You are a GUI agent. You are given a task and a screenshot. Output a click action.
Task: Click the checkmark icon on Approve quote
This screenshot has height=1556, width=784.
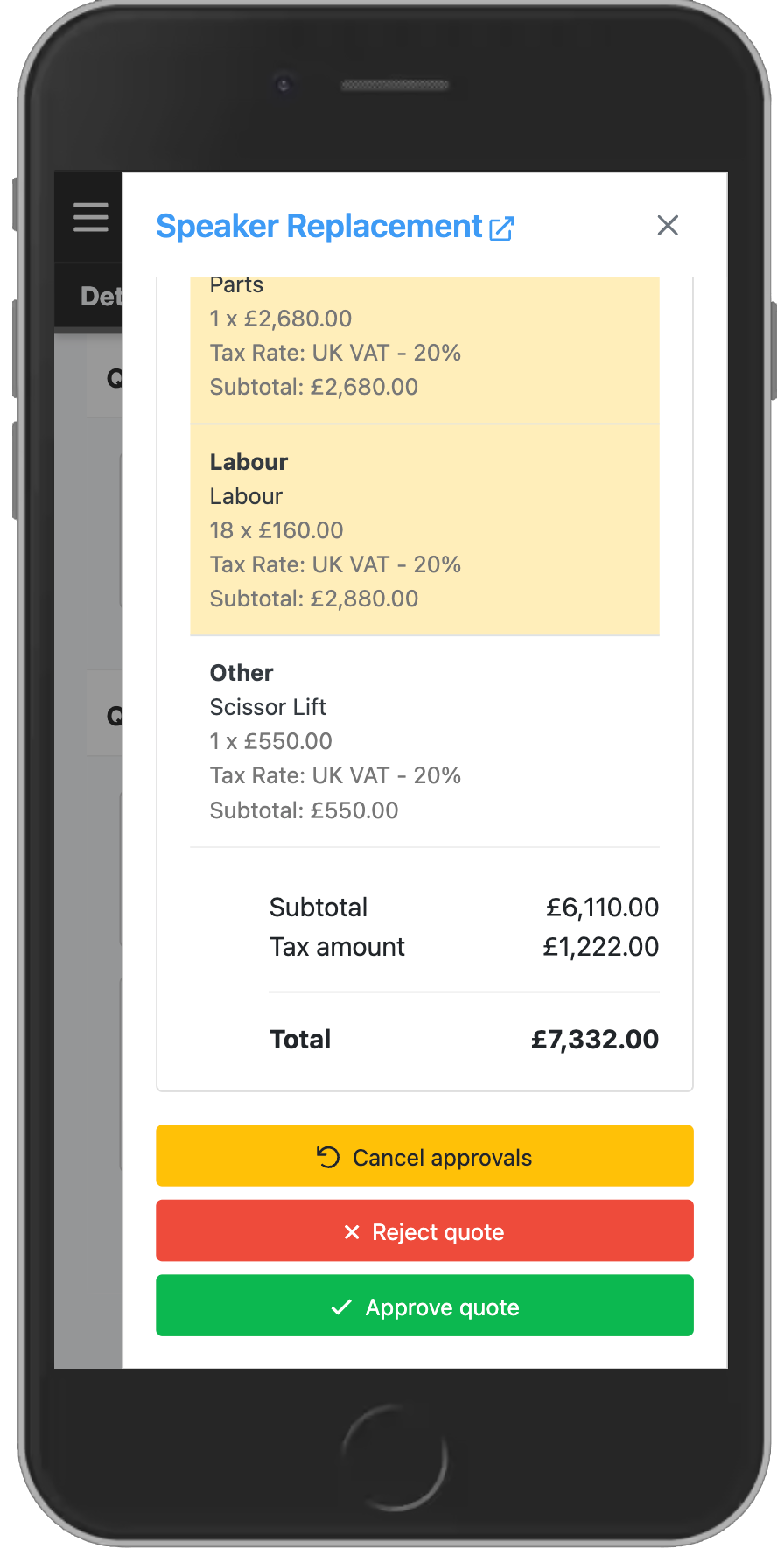(341, 1307)
